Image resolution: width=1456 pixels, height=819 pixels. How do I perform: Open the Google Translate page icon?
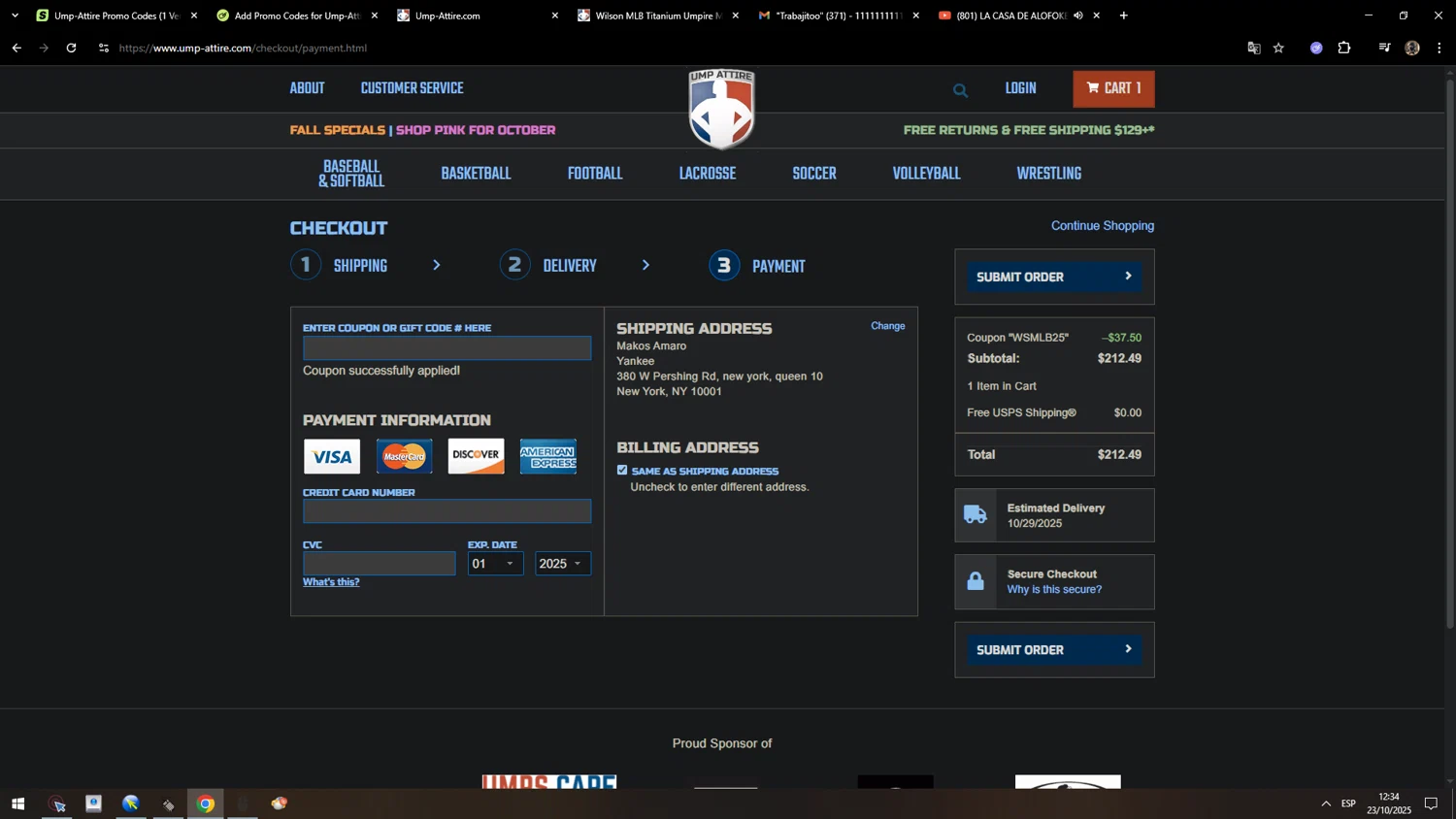(x=1253, y=48)
